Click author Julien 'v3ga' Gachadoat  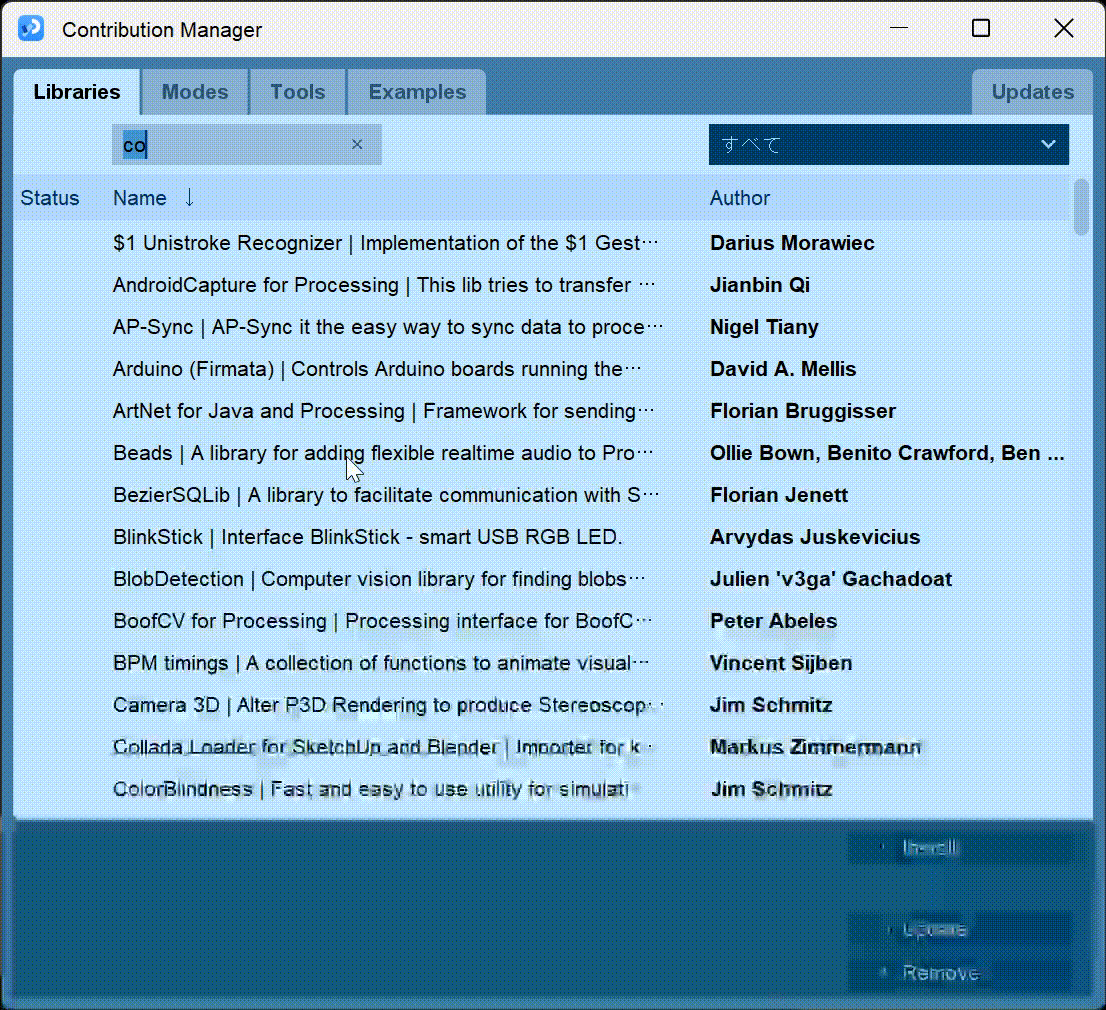[x=831, y=579]
